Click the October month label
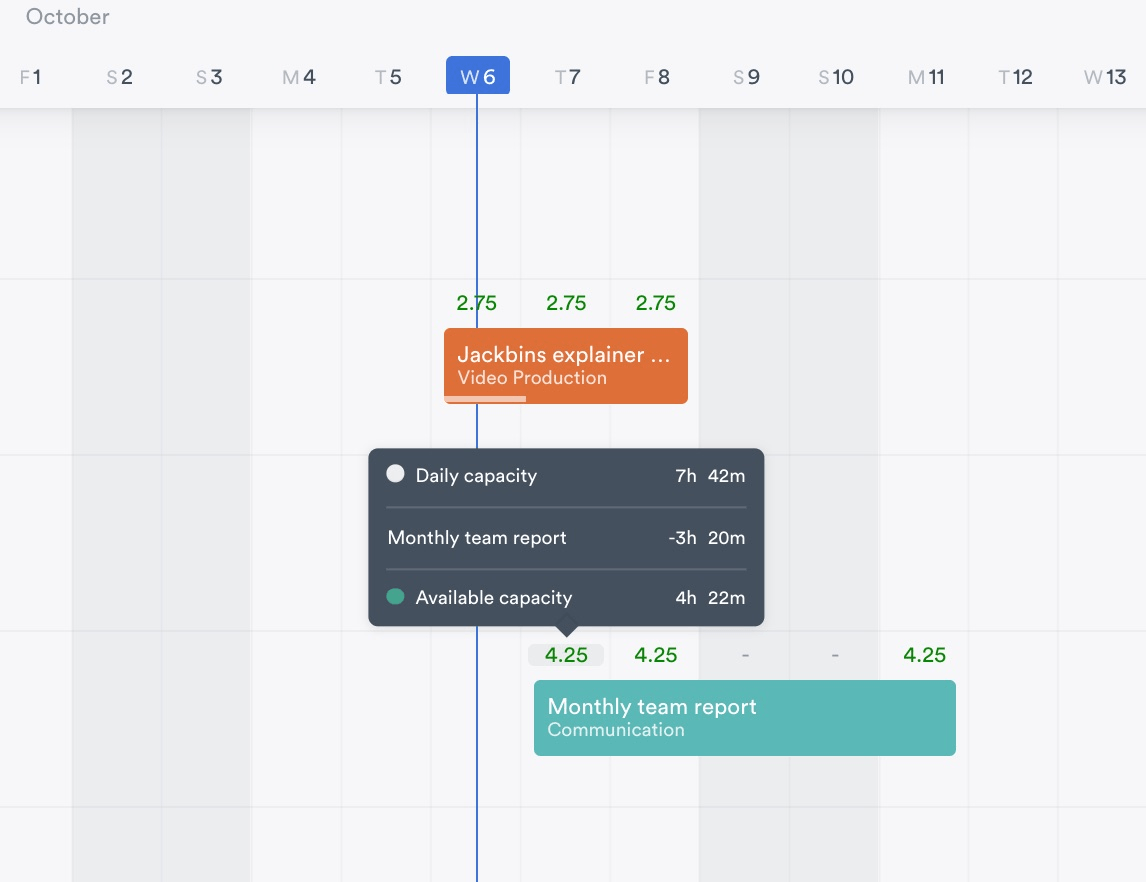Screen dimensions: 1146x882 pyautogui.click(x=68, y=17)
